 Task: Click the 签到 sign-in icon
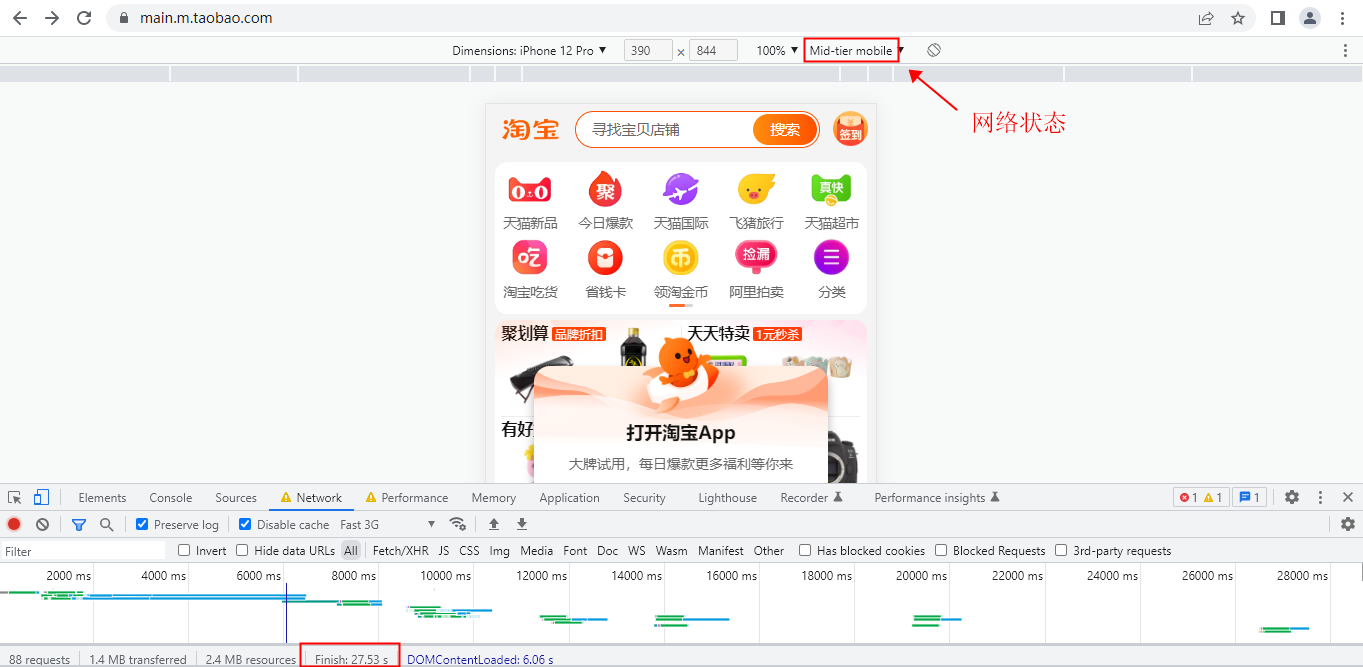click(x=850, y=129)
